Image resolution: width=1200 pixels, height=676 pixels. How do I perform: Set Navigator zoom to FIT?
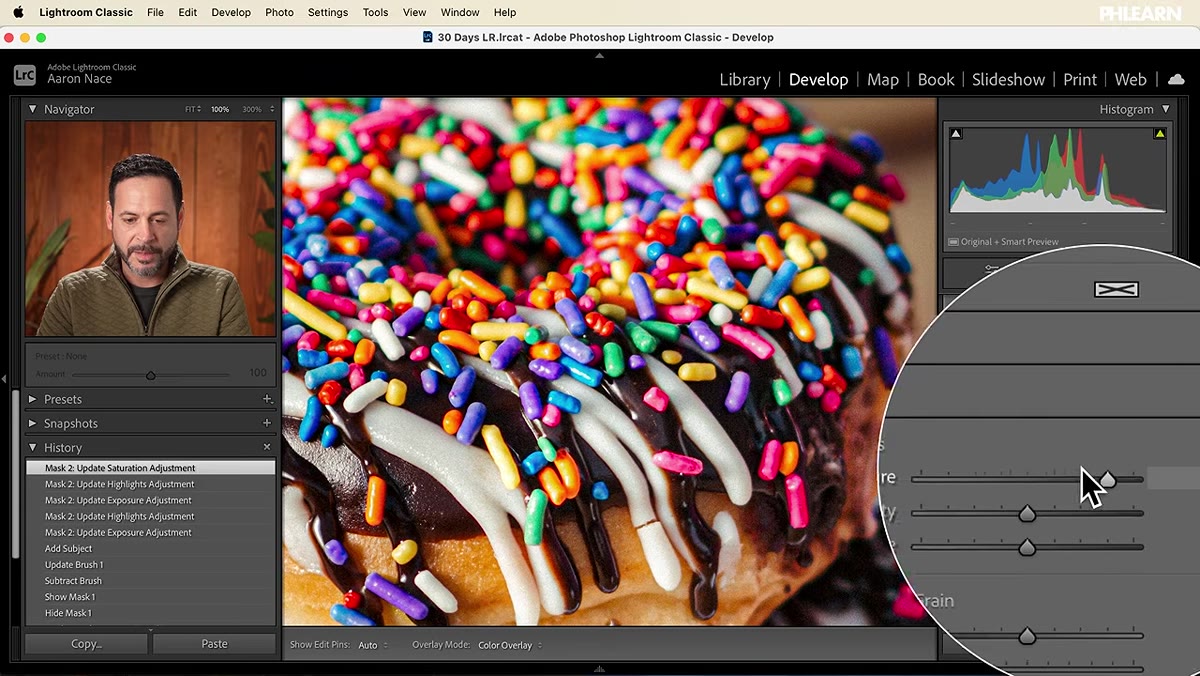(x=192, y=109)
